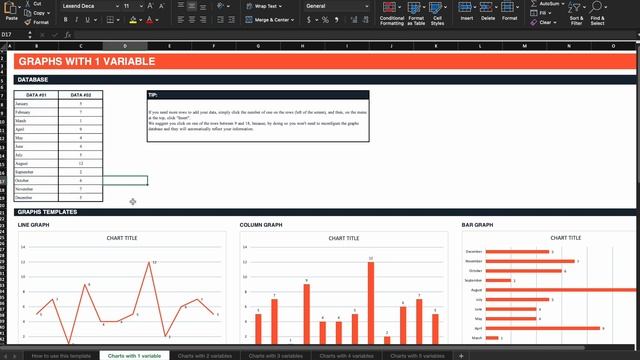Apply the red font color
Screen dimensions: 640x360
click(149, 20)
